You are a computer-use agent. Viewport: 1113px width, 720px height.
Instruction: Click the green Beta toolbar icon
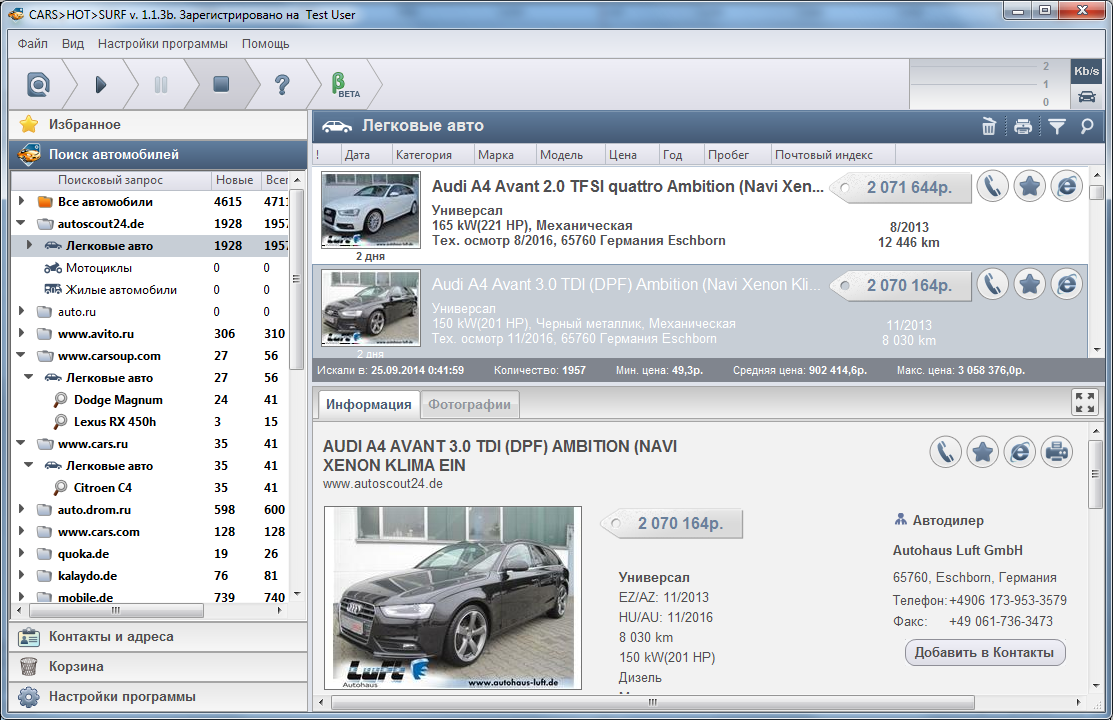pos(346,84)
